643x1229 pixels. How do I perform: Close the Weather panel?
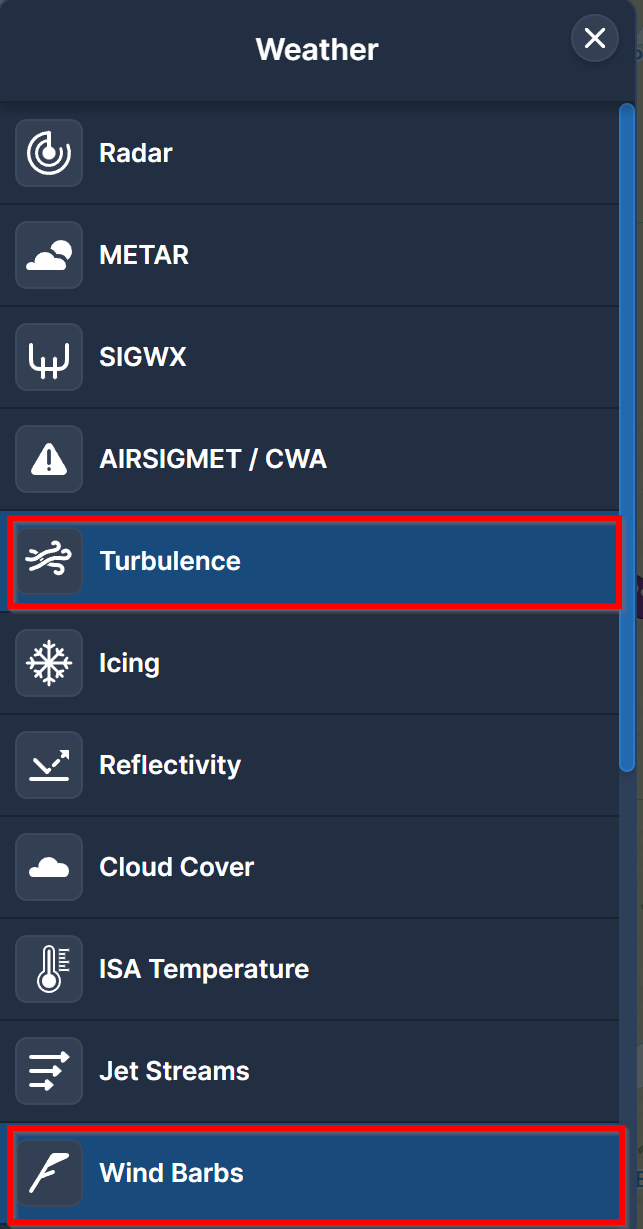pos(595,39)
